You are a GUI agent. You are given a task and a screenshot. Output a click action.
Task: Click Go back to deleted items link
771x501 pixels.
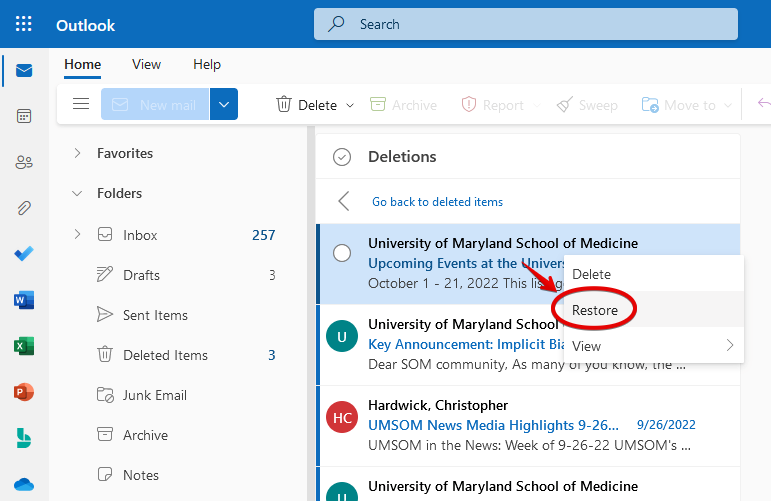click(437, 202)
